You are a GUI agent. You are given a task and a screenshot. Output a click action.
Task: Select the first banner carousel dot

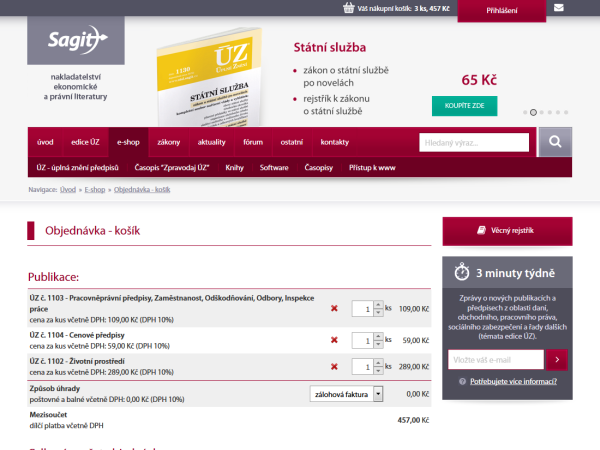525,112
